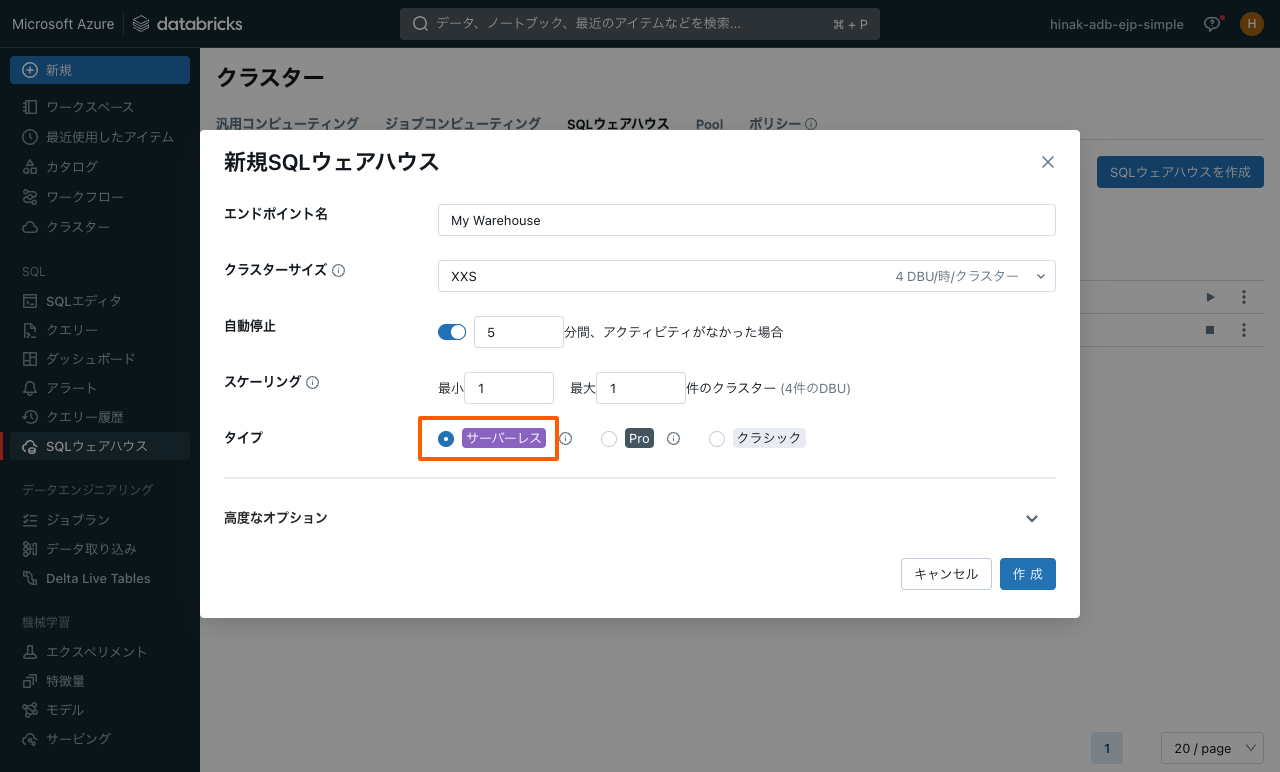
Task: Open the 20 / page dropdown
Action: [1213, 748]
